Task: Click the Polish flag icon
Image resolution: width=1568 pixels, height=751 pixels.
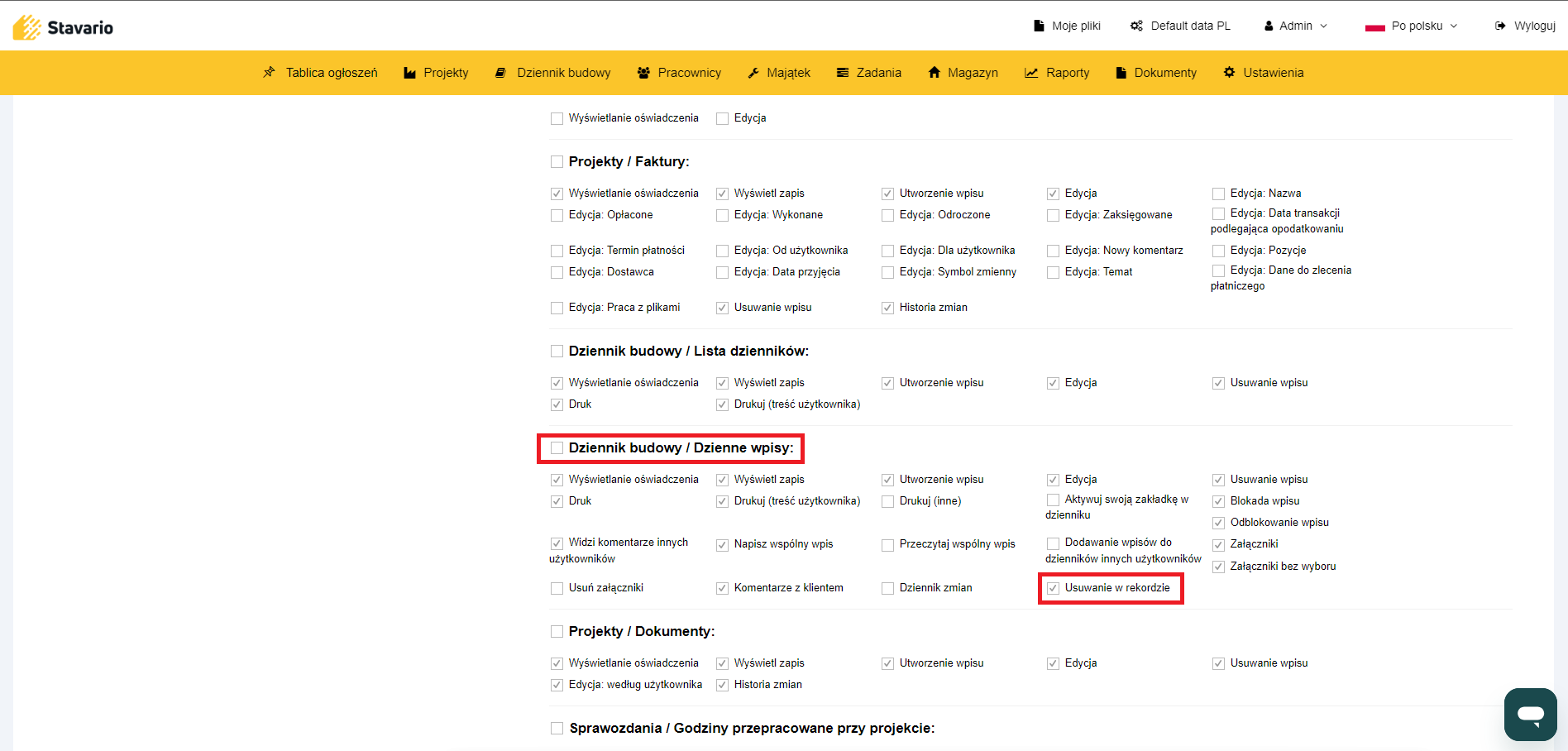Action: (1375, 26)
